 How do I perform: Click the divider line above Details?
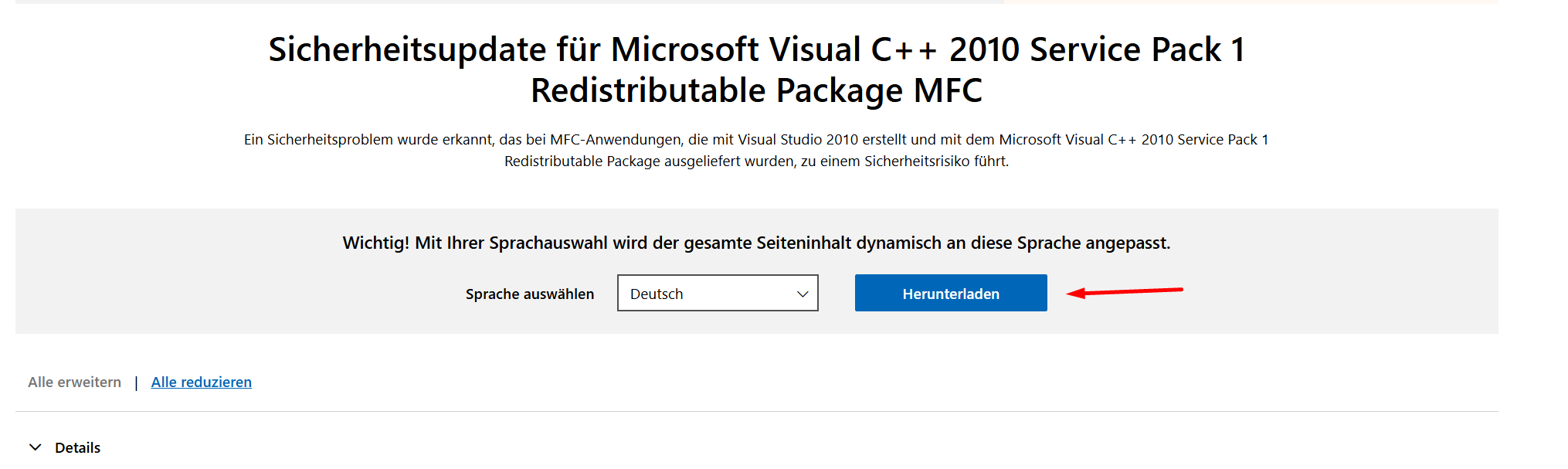tap(756, 411)
